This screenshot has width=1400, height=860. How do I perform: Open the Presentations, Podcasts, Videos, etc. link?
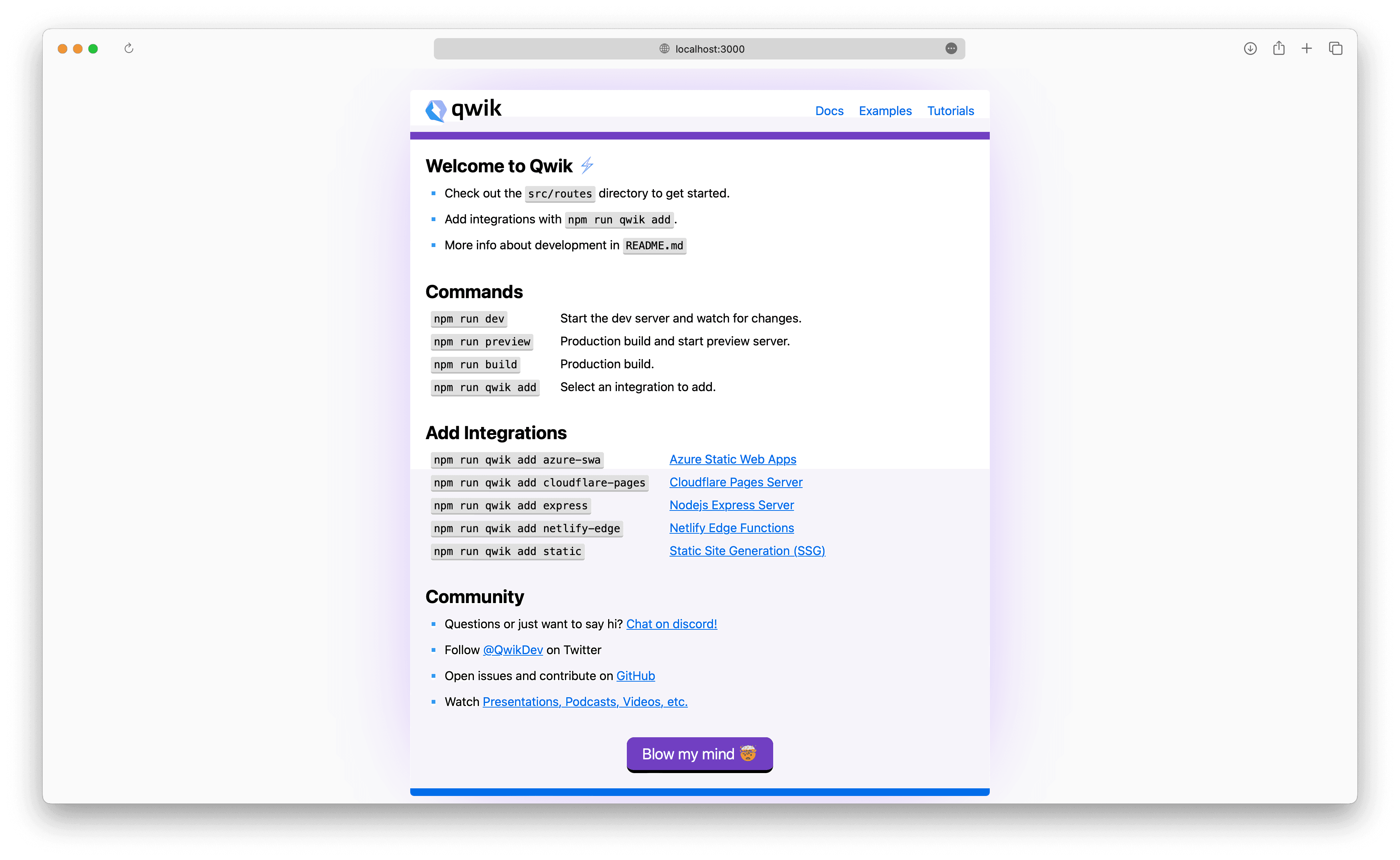click(585, 702)
